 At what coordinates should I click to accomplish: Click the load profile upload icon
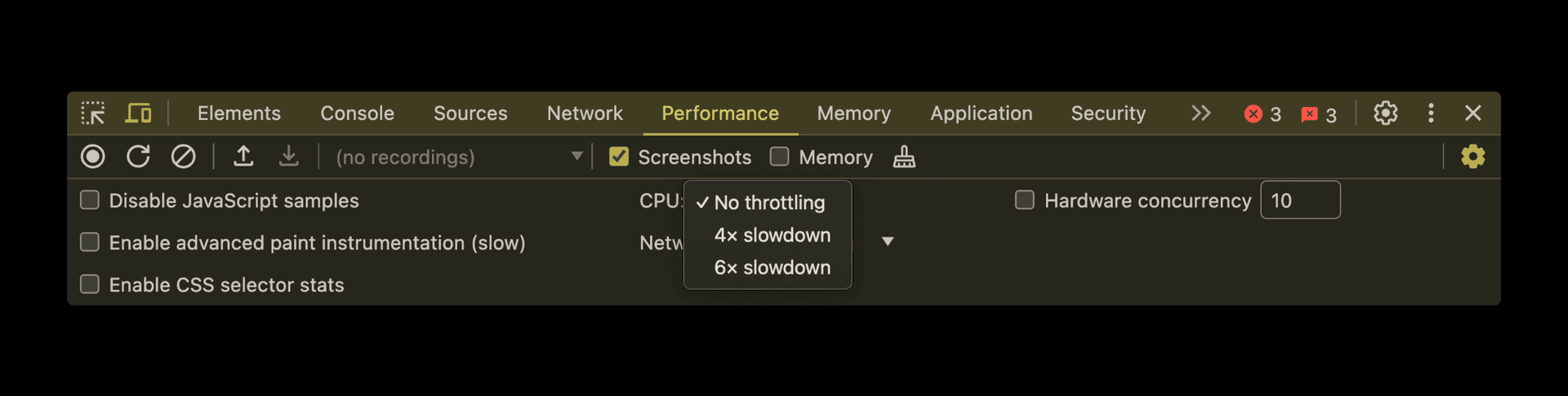(x=243, y=156)
